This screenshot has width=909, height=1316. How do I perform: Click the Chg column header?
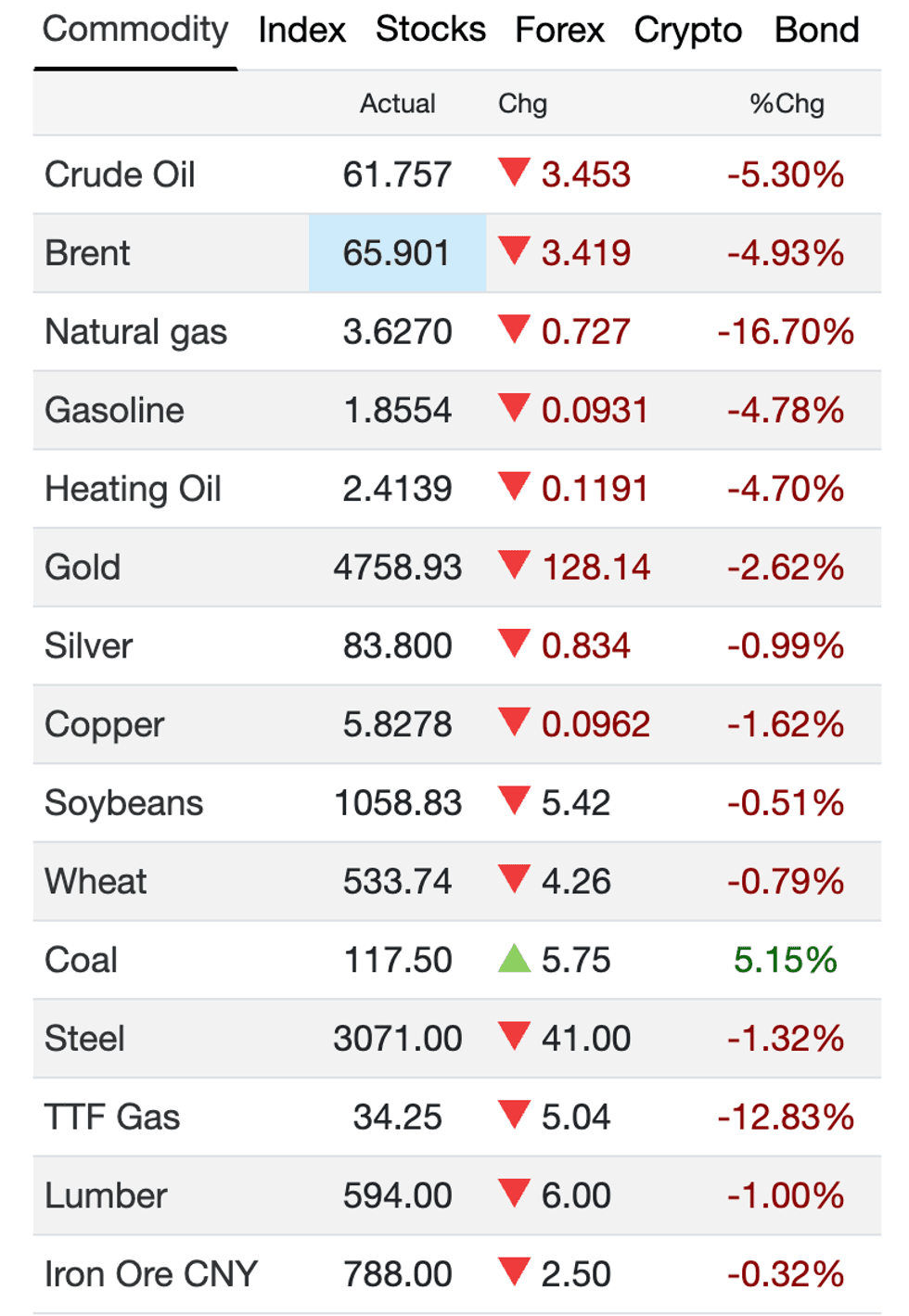point(522,103)
